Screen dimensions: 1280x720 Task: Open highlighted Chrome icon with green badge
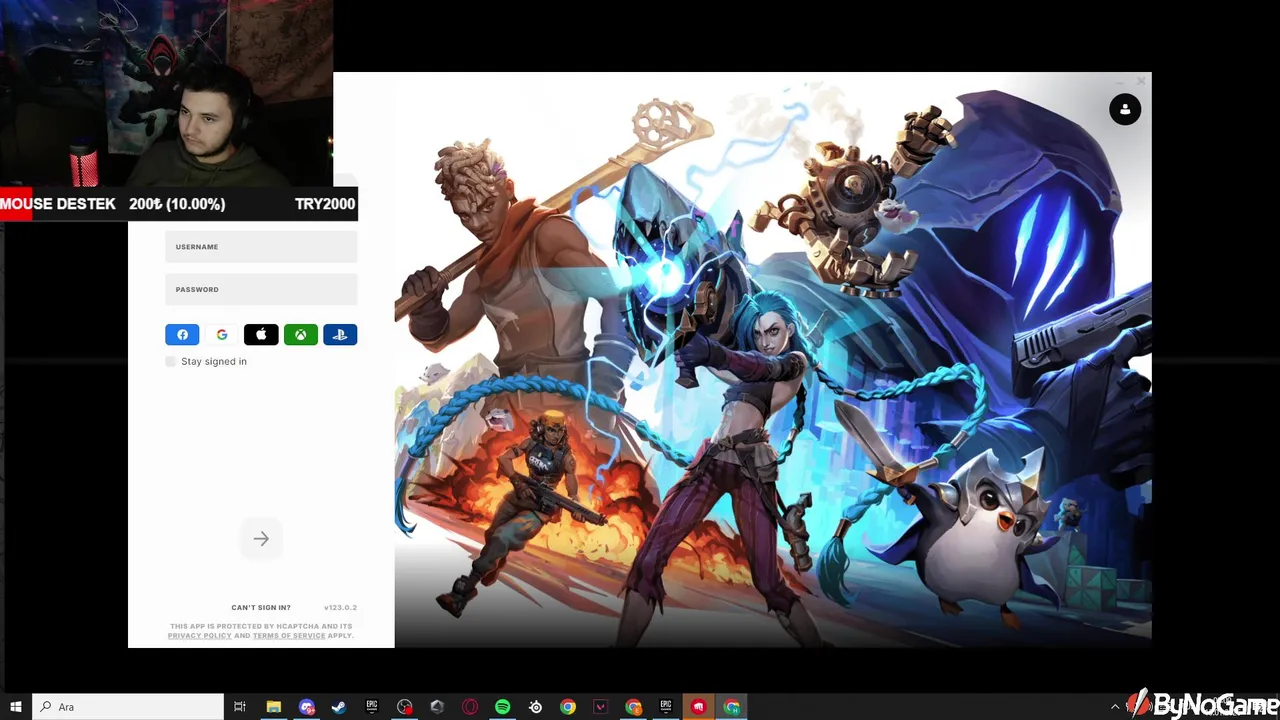click(x=732, y=707)
